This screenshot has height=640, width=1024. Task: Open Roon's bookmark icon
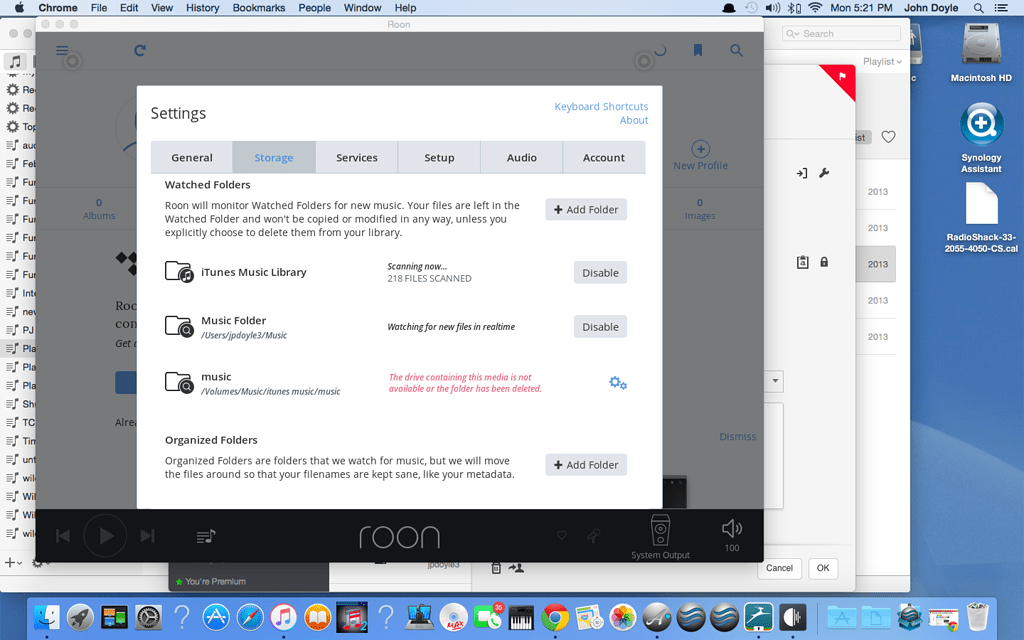coord(698,50)
